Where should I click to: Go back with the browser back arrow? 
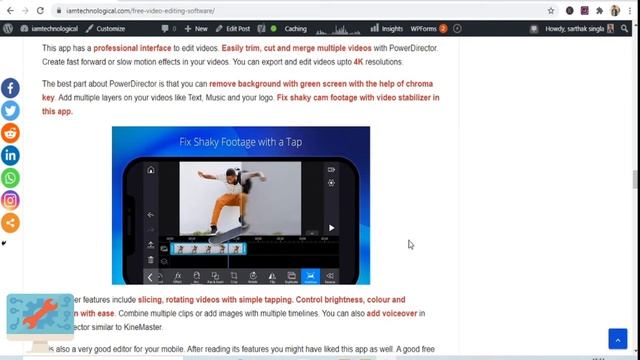[10, 11]
